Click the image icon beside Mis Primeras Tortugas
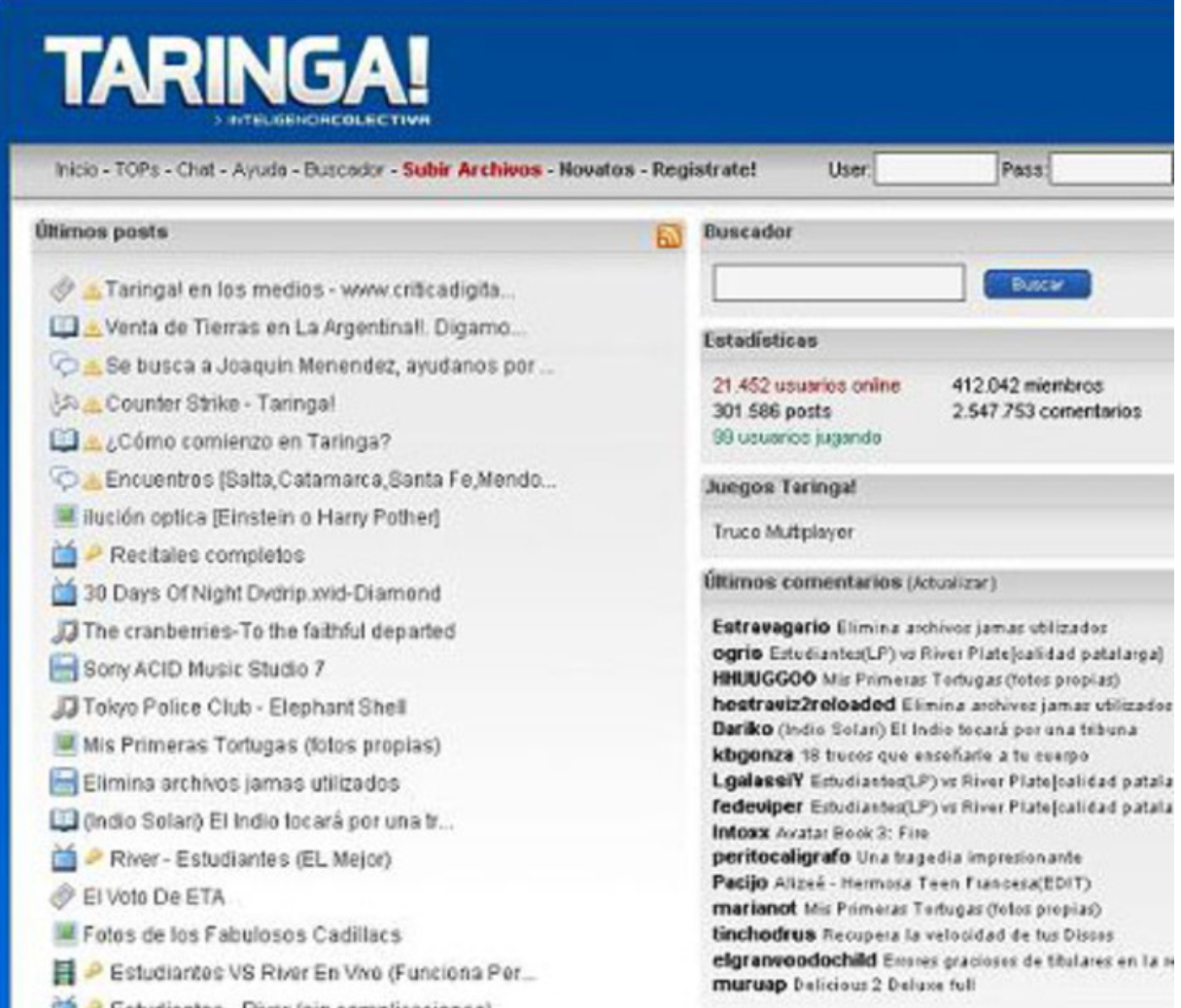 [x=64, y=745]
